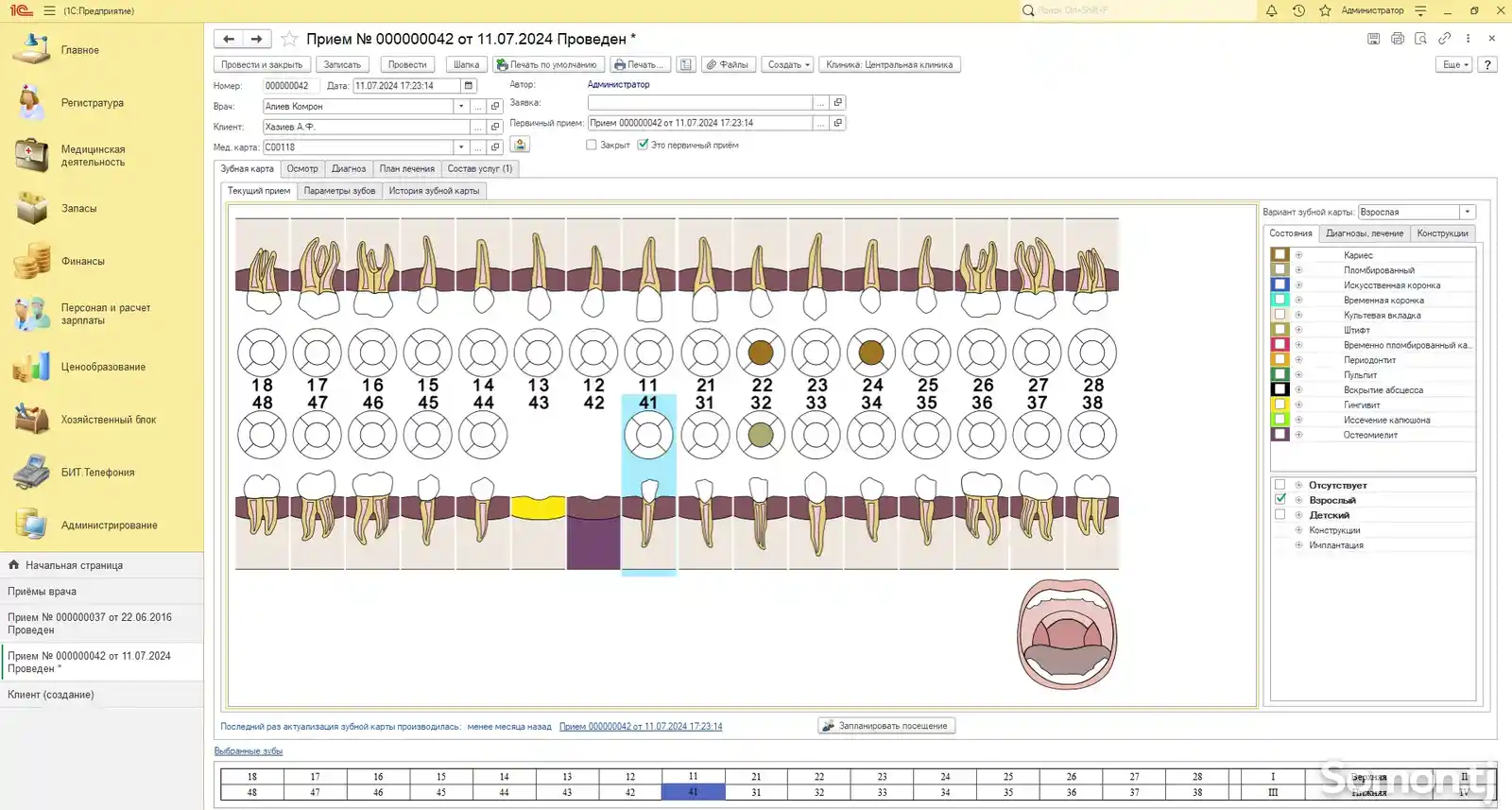This screenshot has width=1512, height=810.
Task: Open Вариант зубной карты dropdown
Action: (x=1468, y=212)
